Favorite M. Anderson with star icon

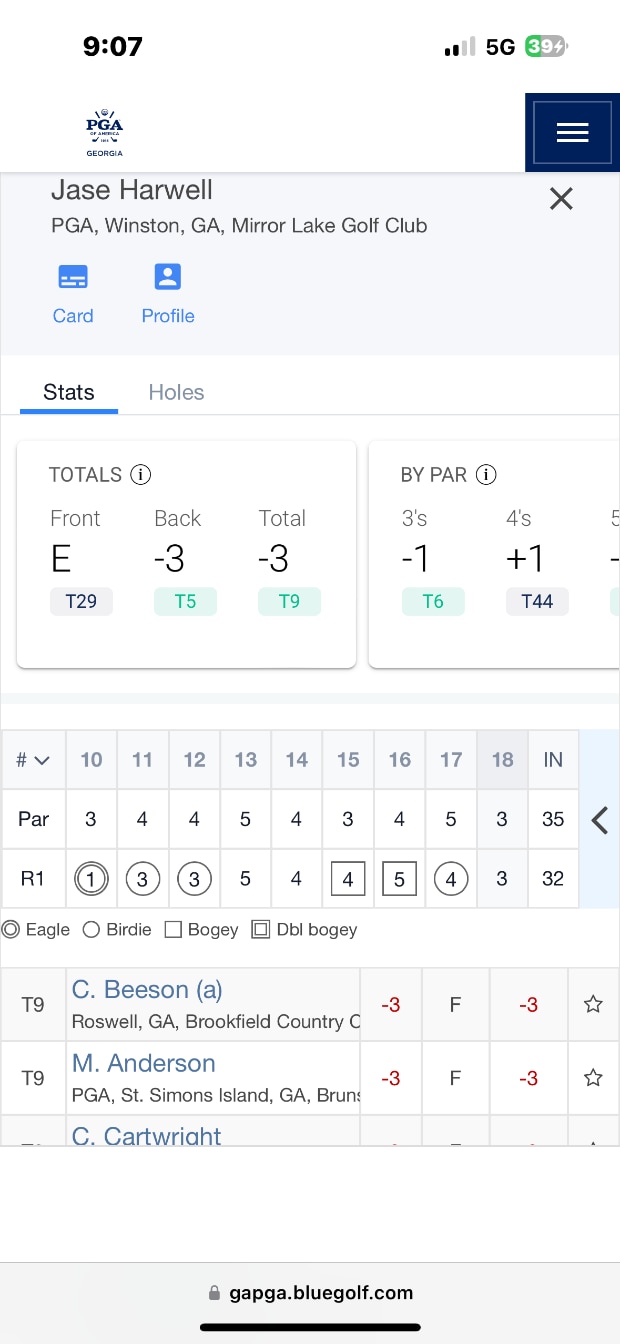pyautogui.click(x=593, y=1078)
